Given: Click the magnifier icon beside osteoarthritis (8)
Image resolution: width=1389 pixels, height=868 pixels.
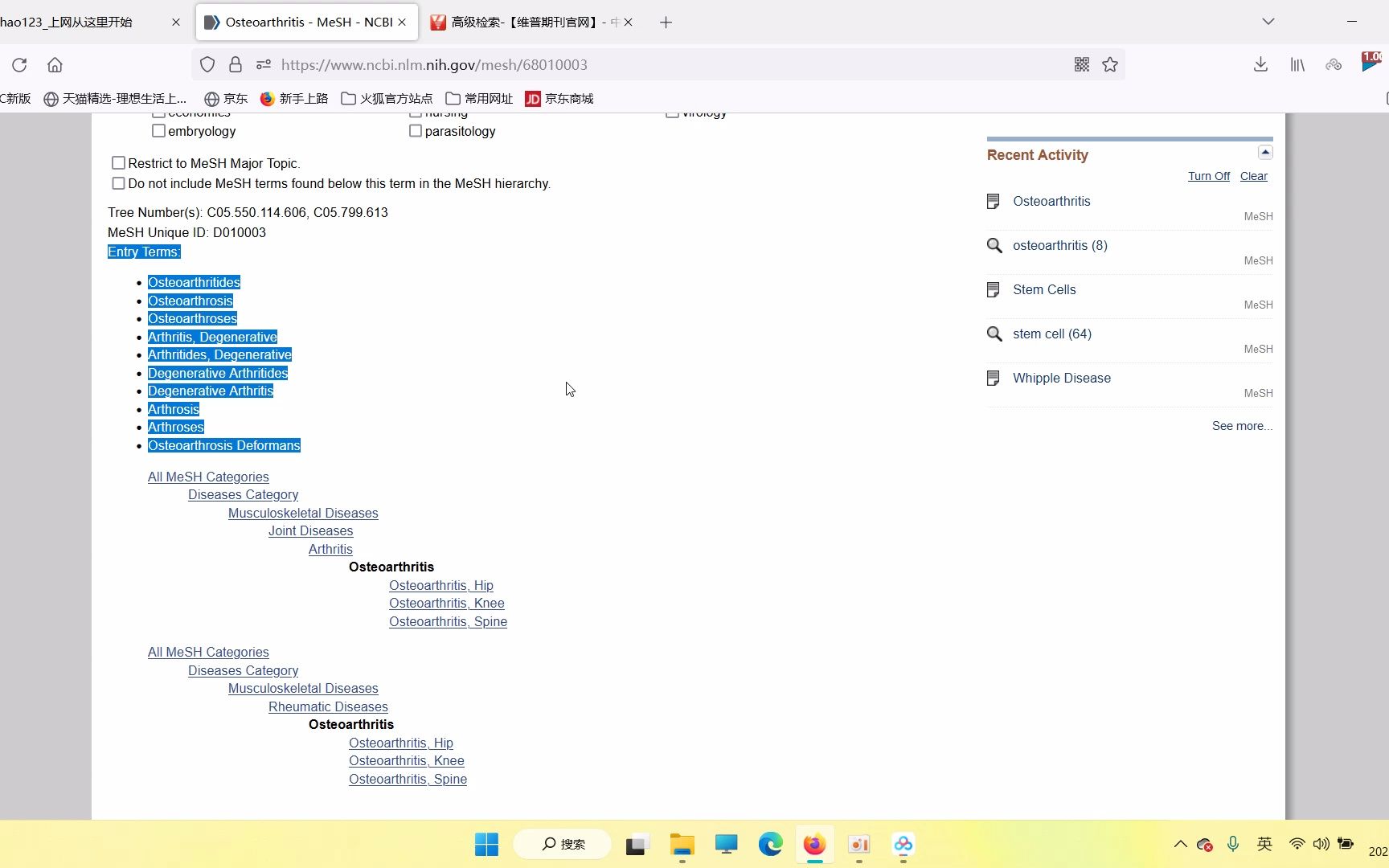Looking at the screenshot, I should (994, 246).
